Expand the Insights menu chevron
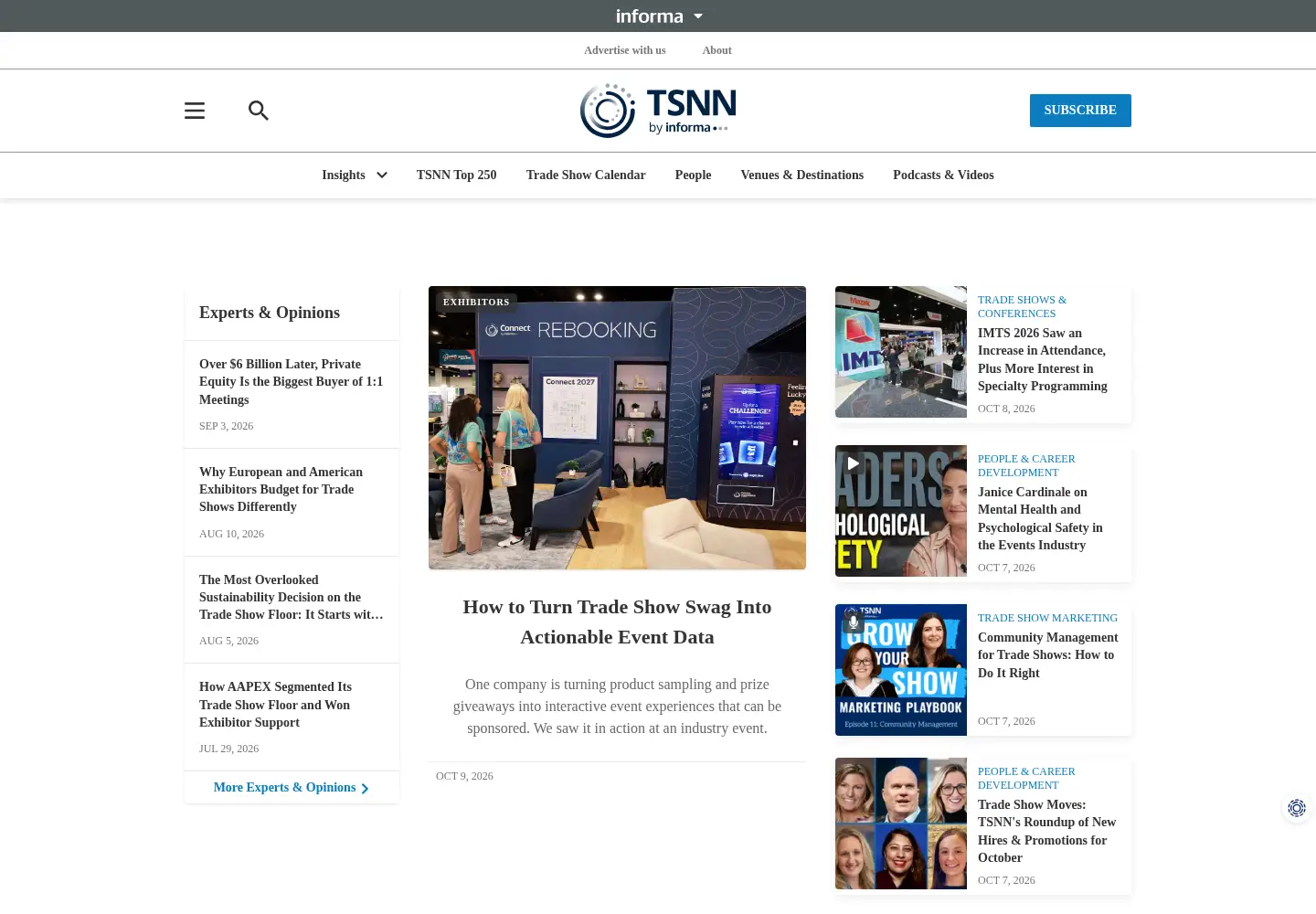Image resolution: width=1316 pixels, height=914 pixels. [382, 175]
